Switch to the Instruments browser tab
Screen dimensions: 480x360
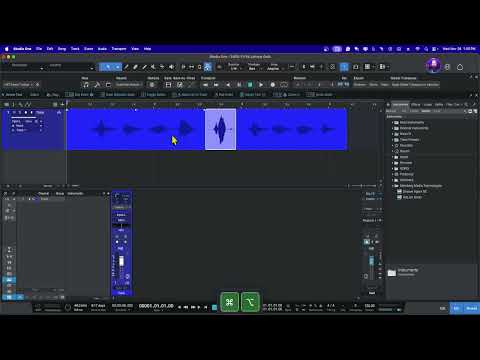400,104
